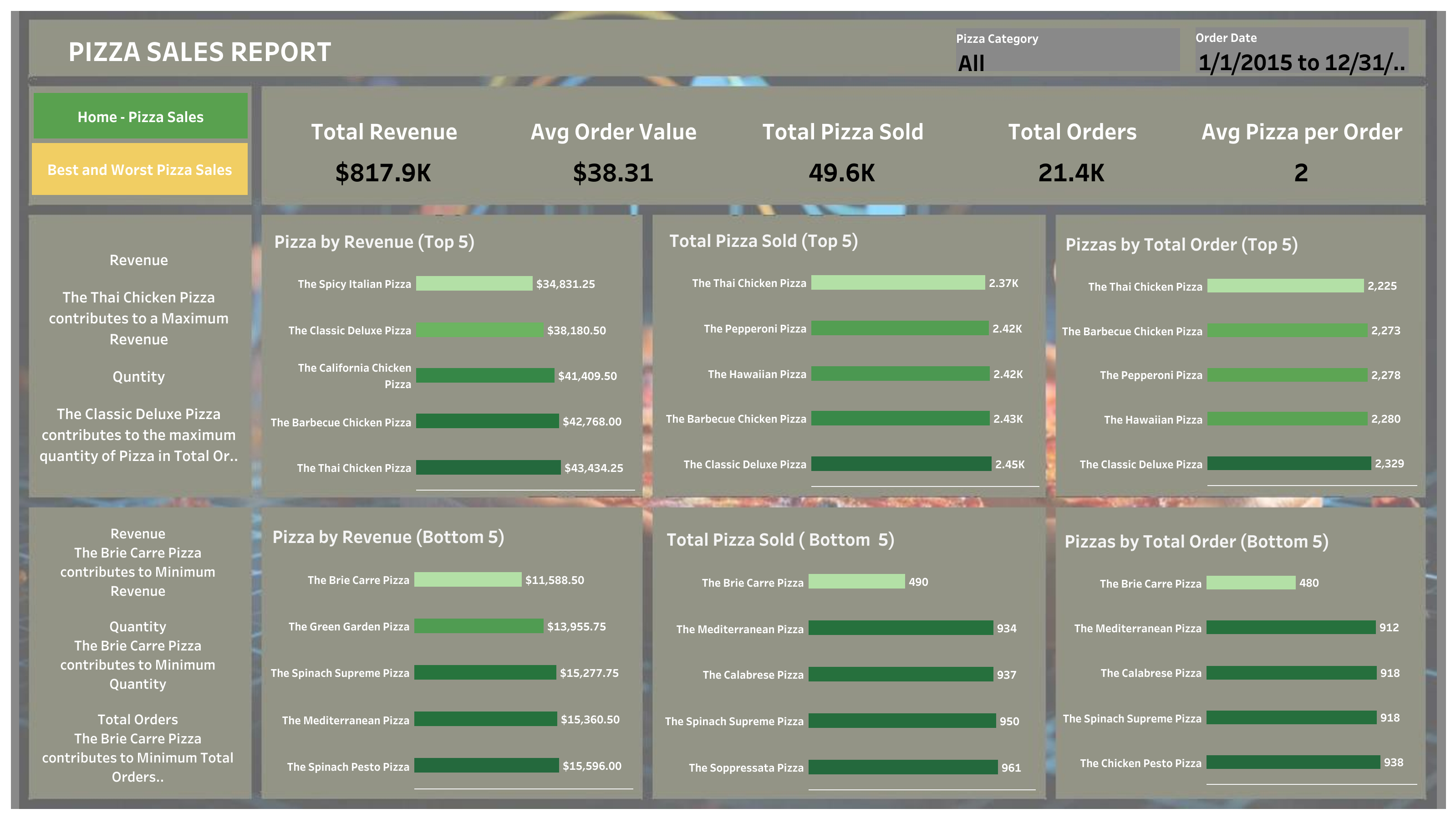
Task: Select the Classic Deluxe Pizza $38,180.50 bar
Action: click(x=479, y=330)
